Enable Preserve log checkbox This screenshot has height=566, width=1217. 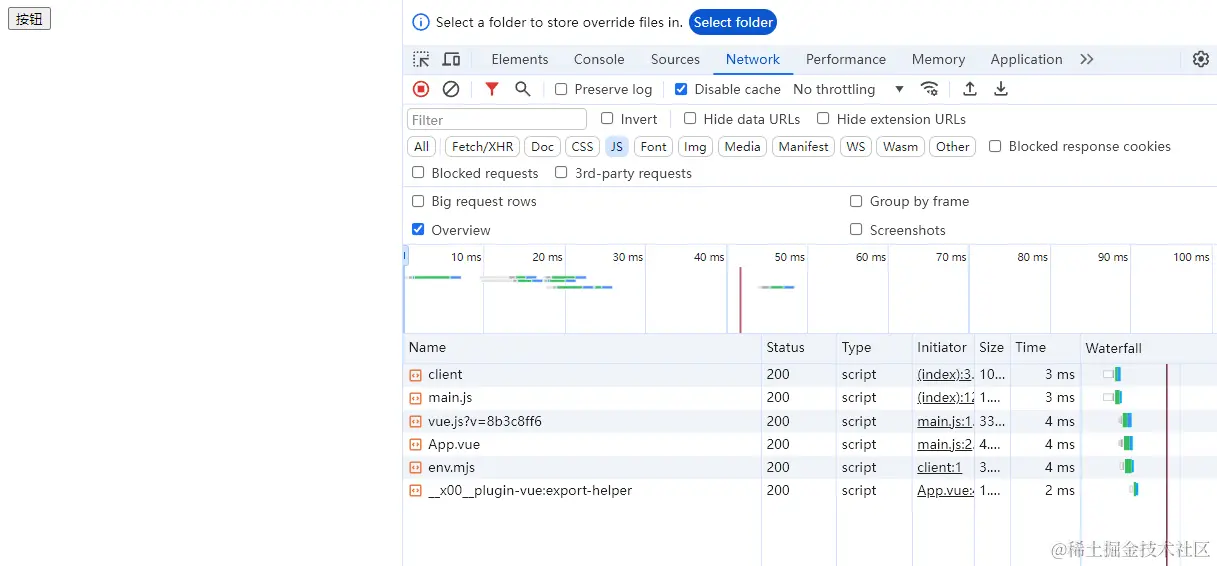tap(561, 89)
